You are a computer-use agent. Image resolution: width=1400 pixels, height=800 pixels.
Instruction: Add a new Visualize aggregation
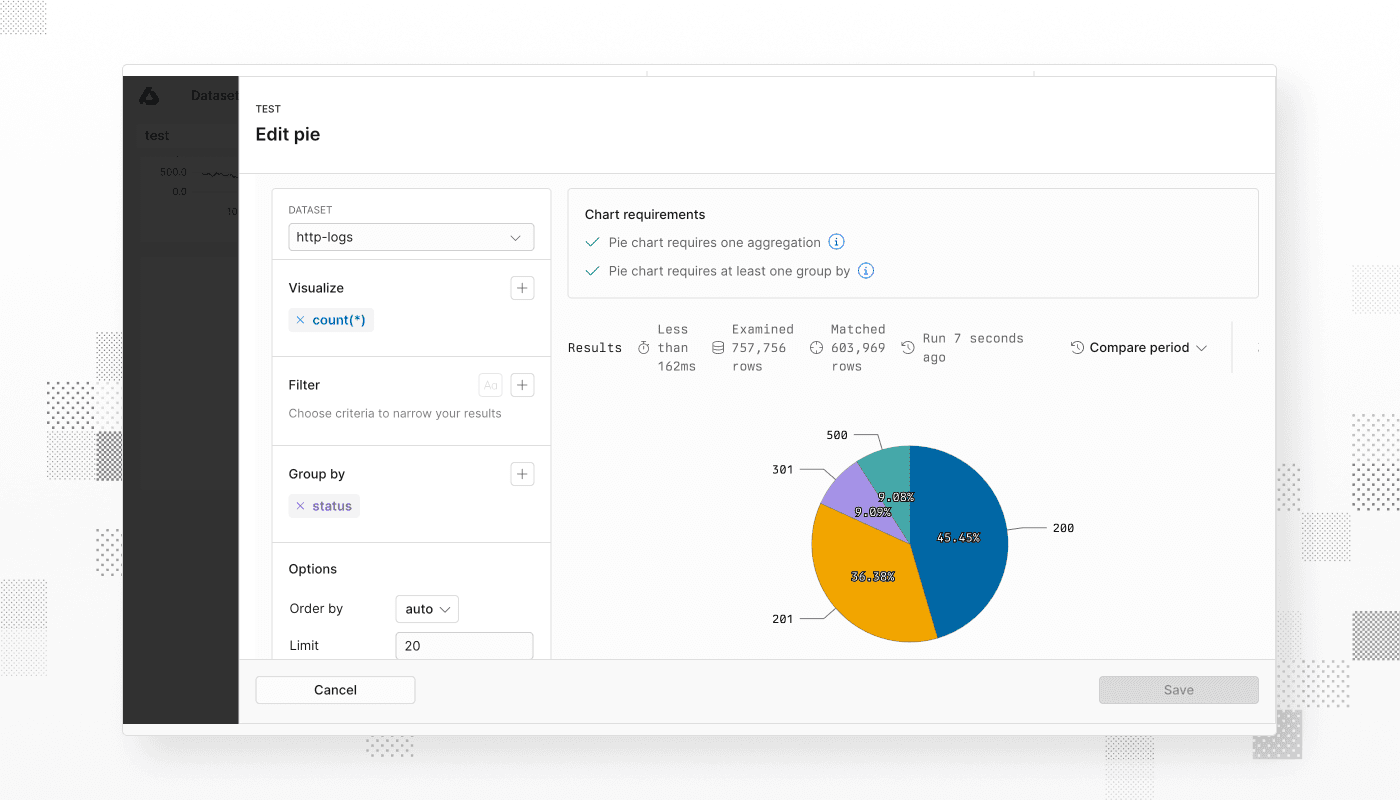[x=522, y=288]
